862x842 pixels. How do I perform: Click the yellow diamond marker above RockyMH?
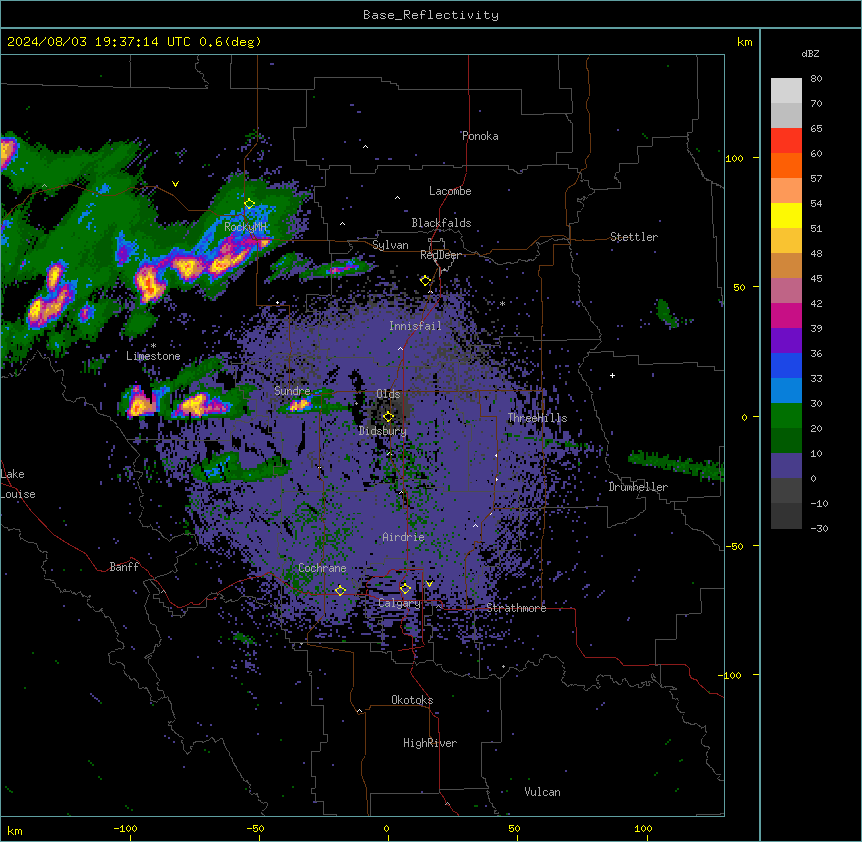250,204
